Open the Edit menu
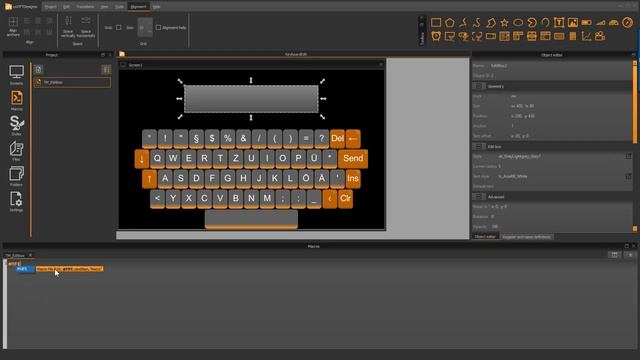 [66, 7]
